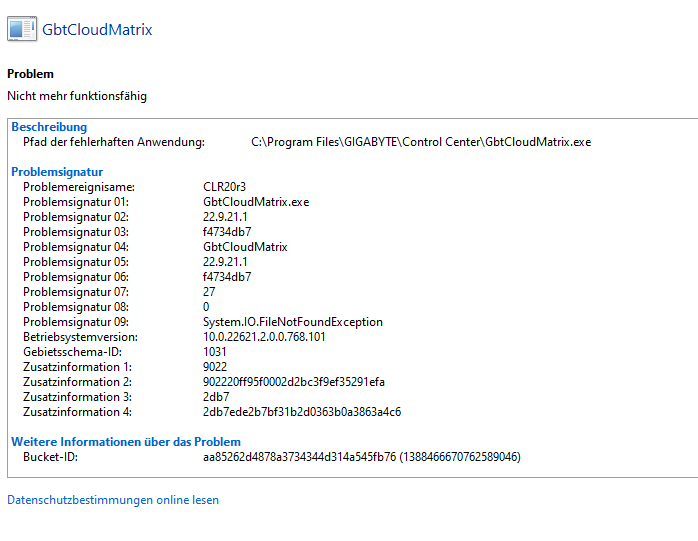Select hash 2db7ede2b7bf31b2d0363b0a3863a4c6
The width and height of the screenshot is (698, 541).
point(302,412)
